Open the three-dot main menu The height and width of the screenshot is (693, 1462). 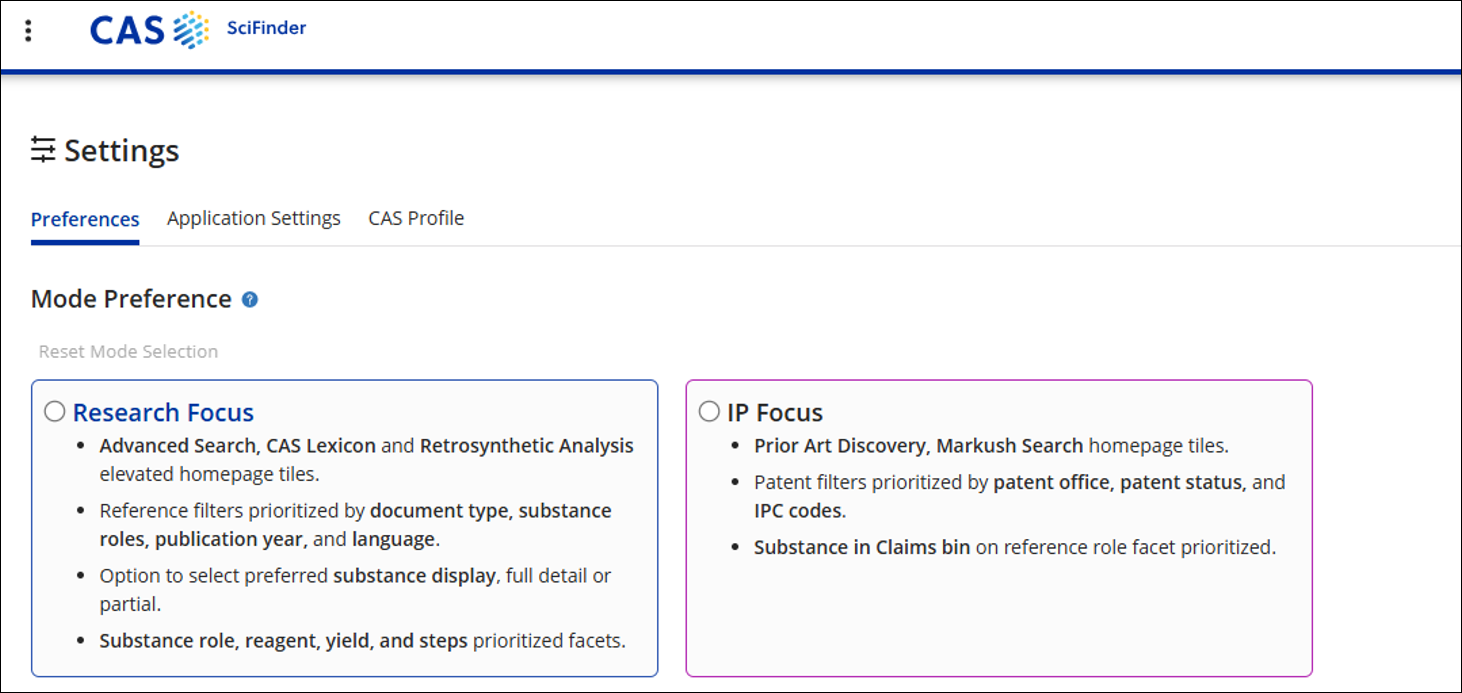click(x=28, y=31)
